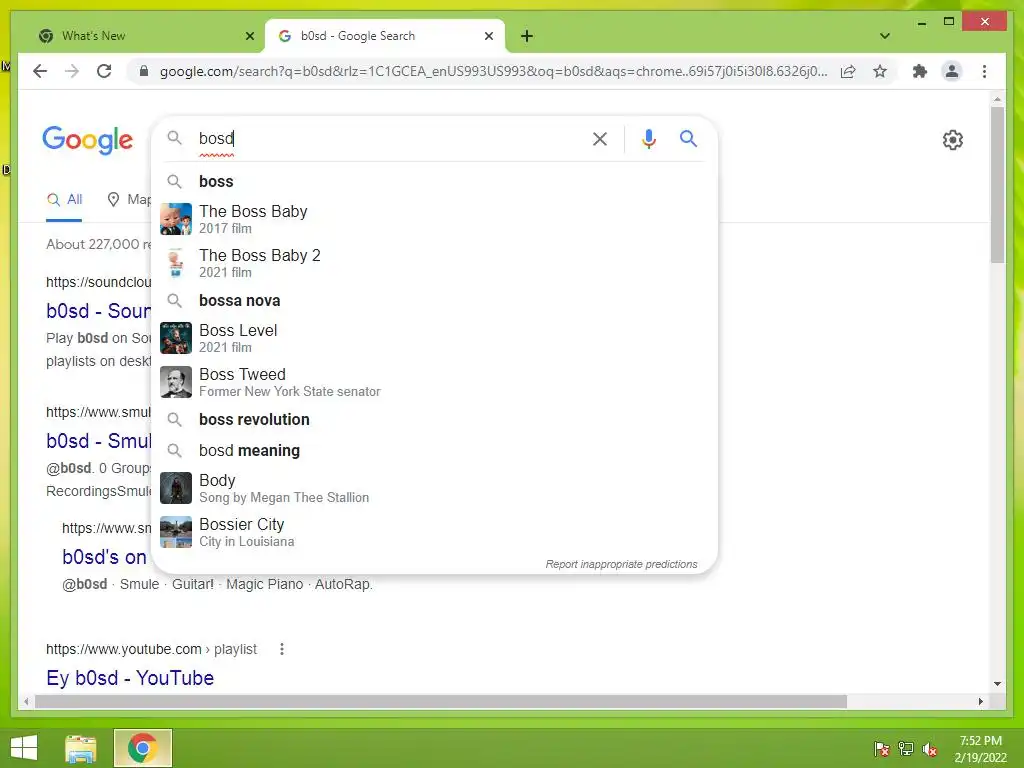
Task: View site info via the padlock icon
Action: (x=144, y=71)
